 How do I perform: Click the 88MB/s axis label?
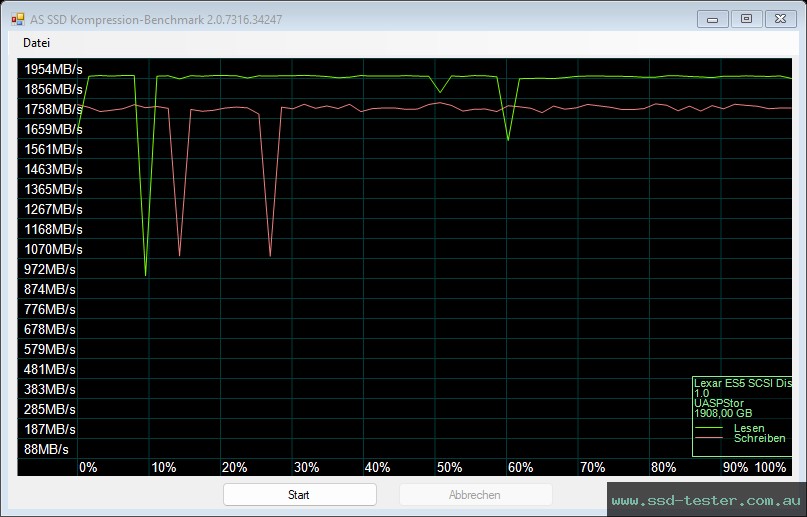pos(46,450)
